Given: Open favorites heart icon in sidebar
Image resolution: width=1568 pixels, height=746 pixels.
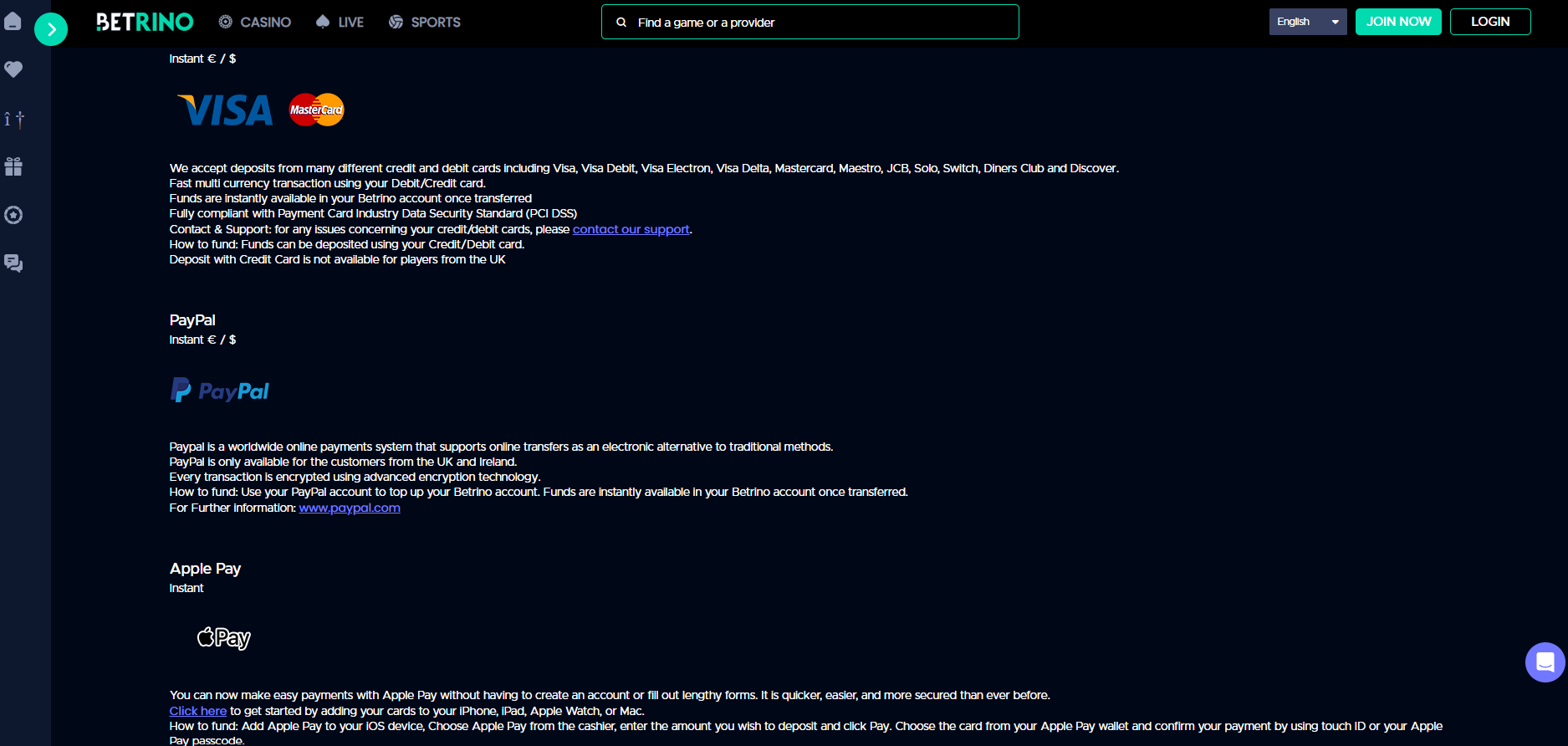Looking at the screenshot, I should (x=13, y=69).
